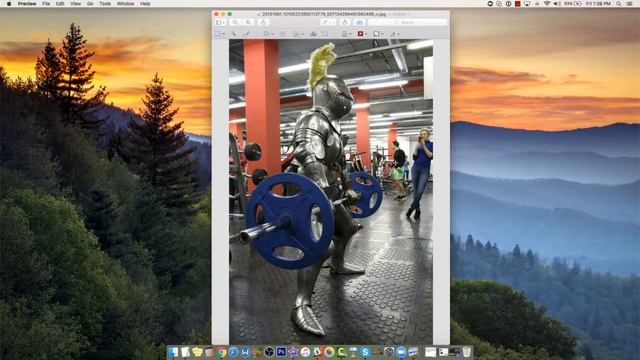Open the Go menu
Screen dimensions: 640x360
click(x=90, y=4)
